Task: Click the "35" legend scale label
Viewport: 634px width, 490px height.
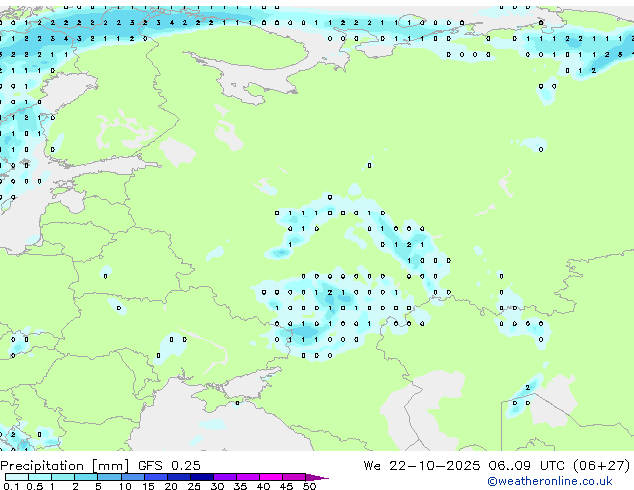Action: pos(240,486)
